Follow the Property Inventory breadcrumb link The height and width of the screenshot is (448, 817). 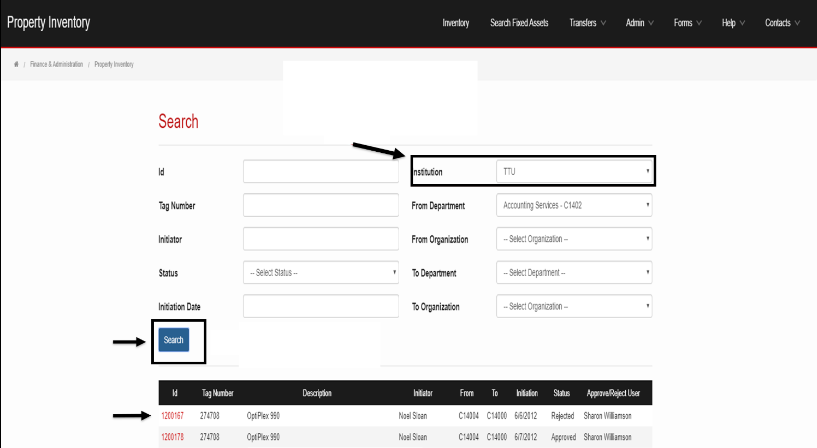(x=114, y=64)
